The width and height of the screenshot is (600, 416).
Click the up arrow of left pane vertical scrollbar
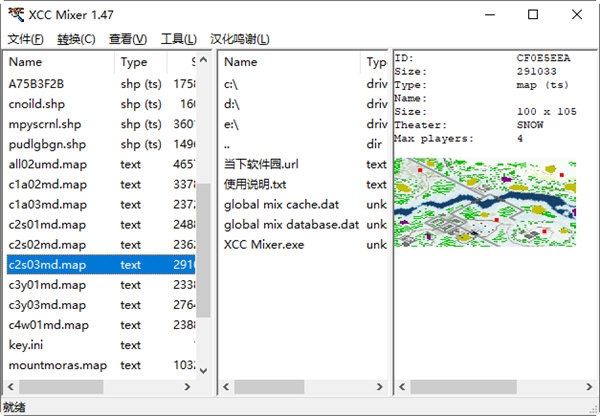coord(204,60)
